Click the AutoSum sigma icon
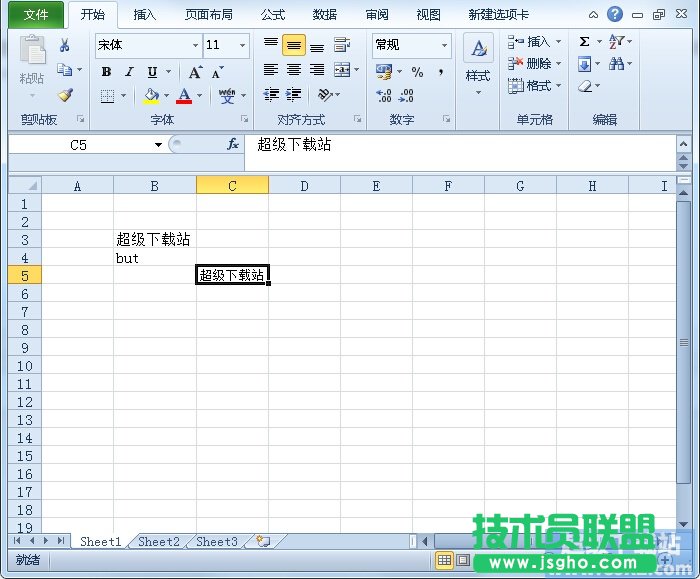The height and width of the screenshot is (579, 700). pyautogui.click(x=585, y=42)
